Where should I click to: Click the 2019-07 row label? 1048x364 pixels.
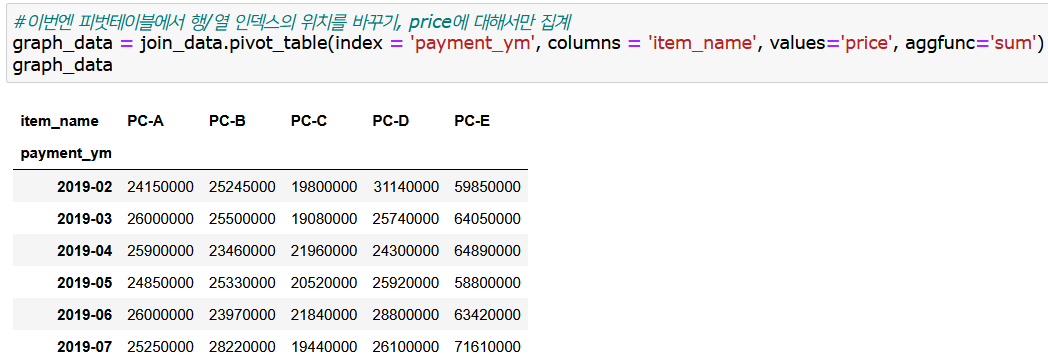[85, 347]
